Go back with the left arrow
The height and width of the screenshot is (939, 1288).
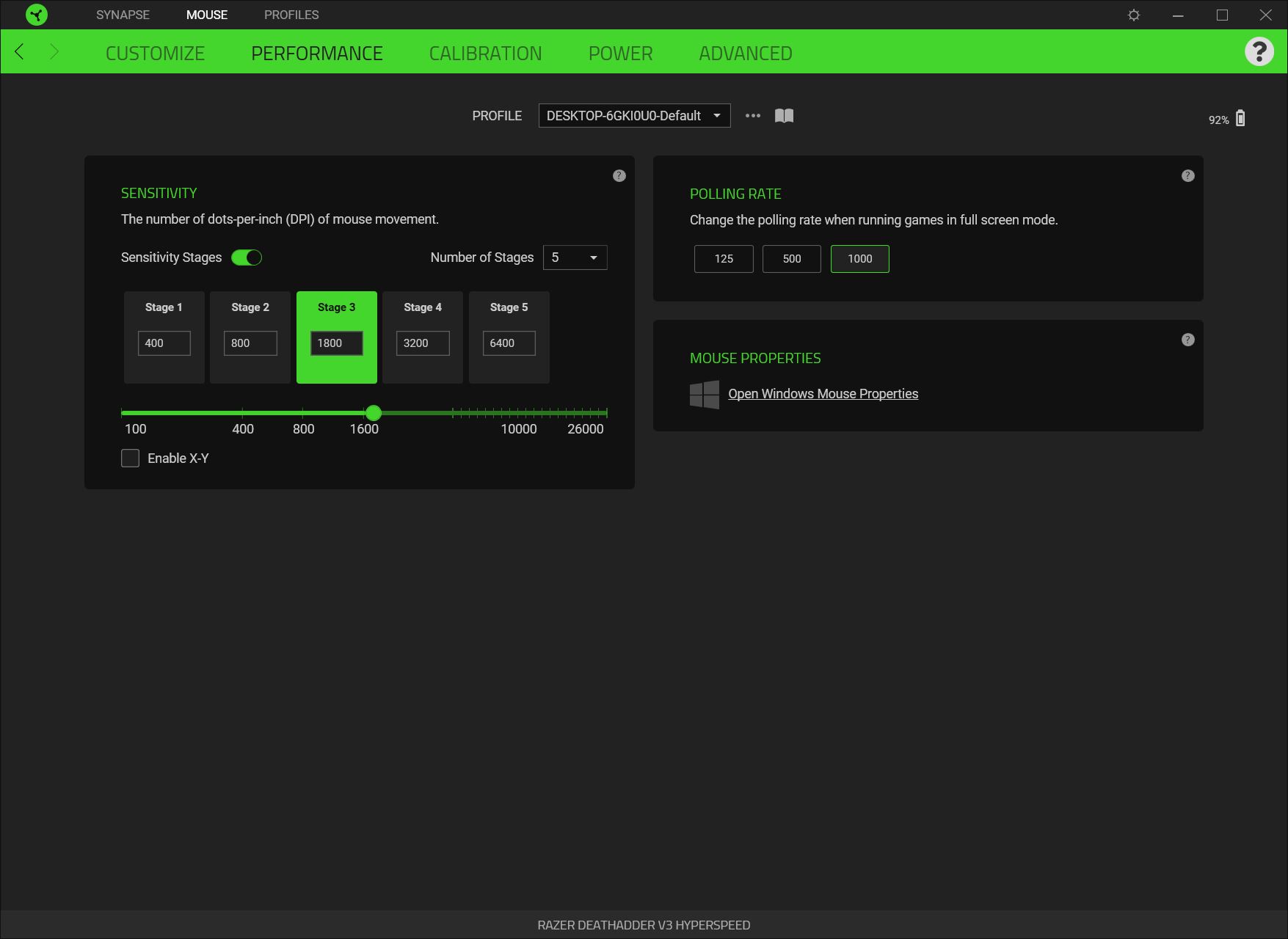click(20, 51)
